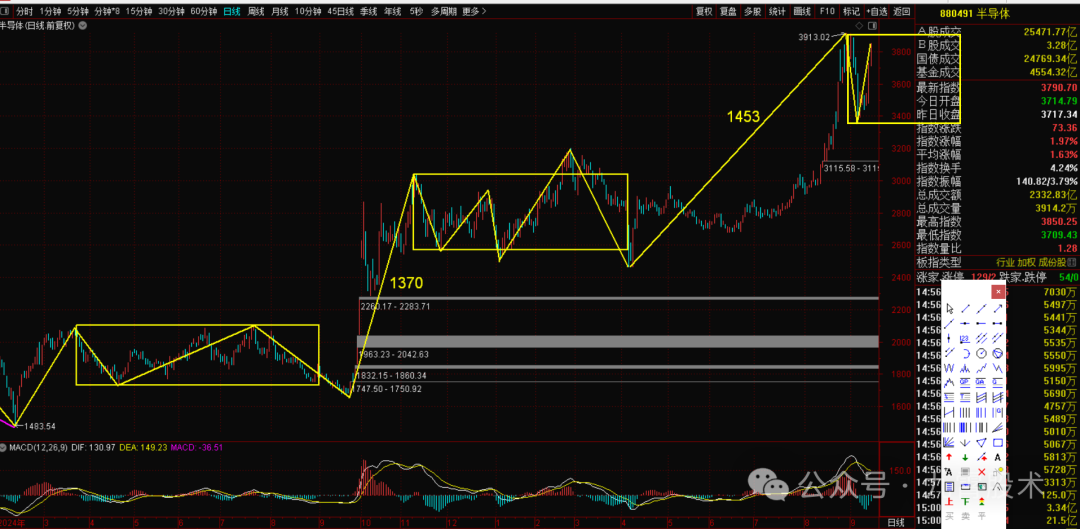Choose the circle drawing tool

click(x=982, y=353)
